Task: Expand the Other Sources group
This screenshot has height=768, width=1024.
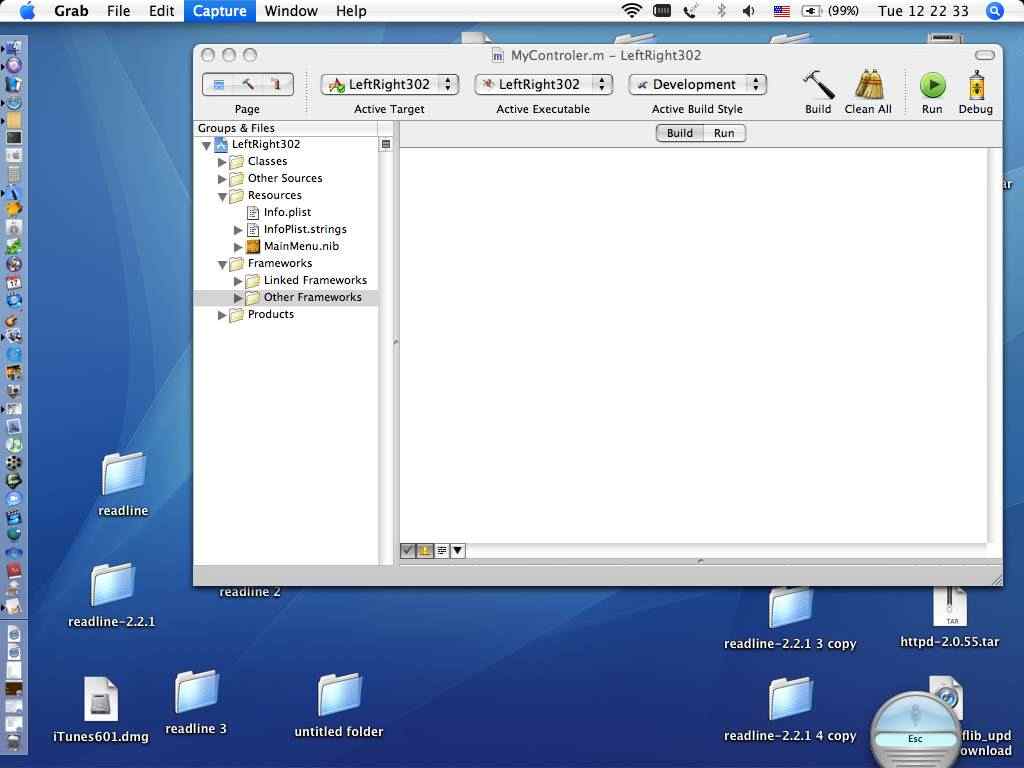Action: [222, 178]
